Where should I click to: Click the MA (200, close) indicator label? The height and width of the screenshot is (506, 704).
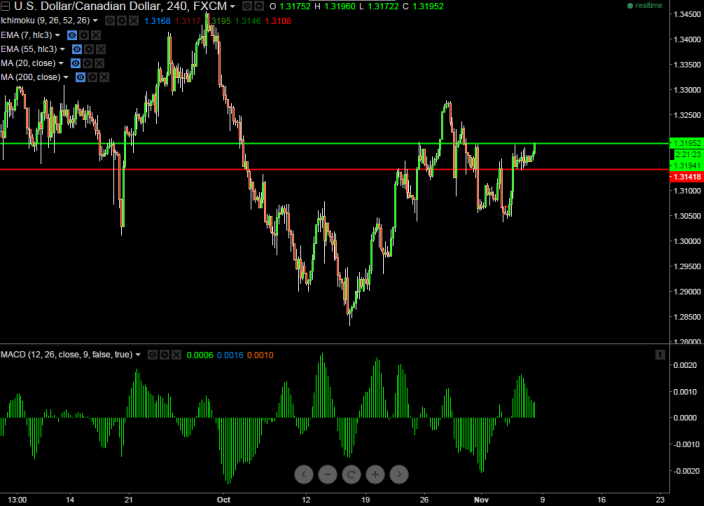(31, 77)
